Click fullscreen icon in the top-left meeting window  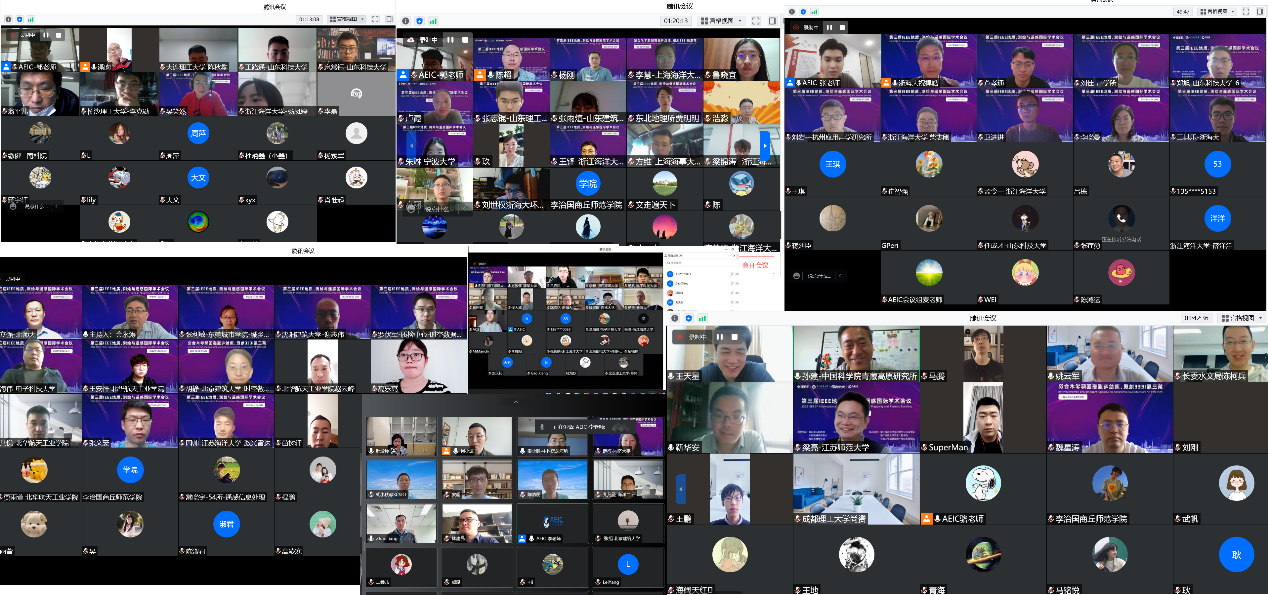click(374, 19)
